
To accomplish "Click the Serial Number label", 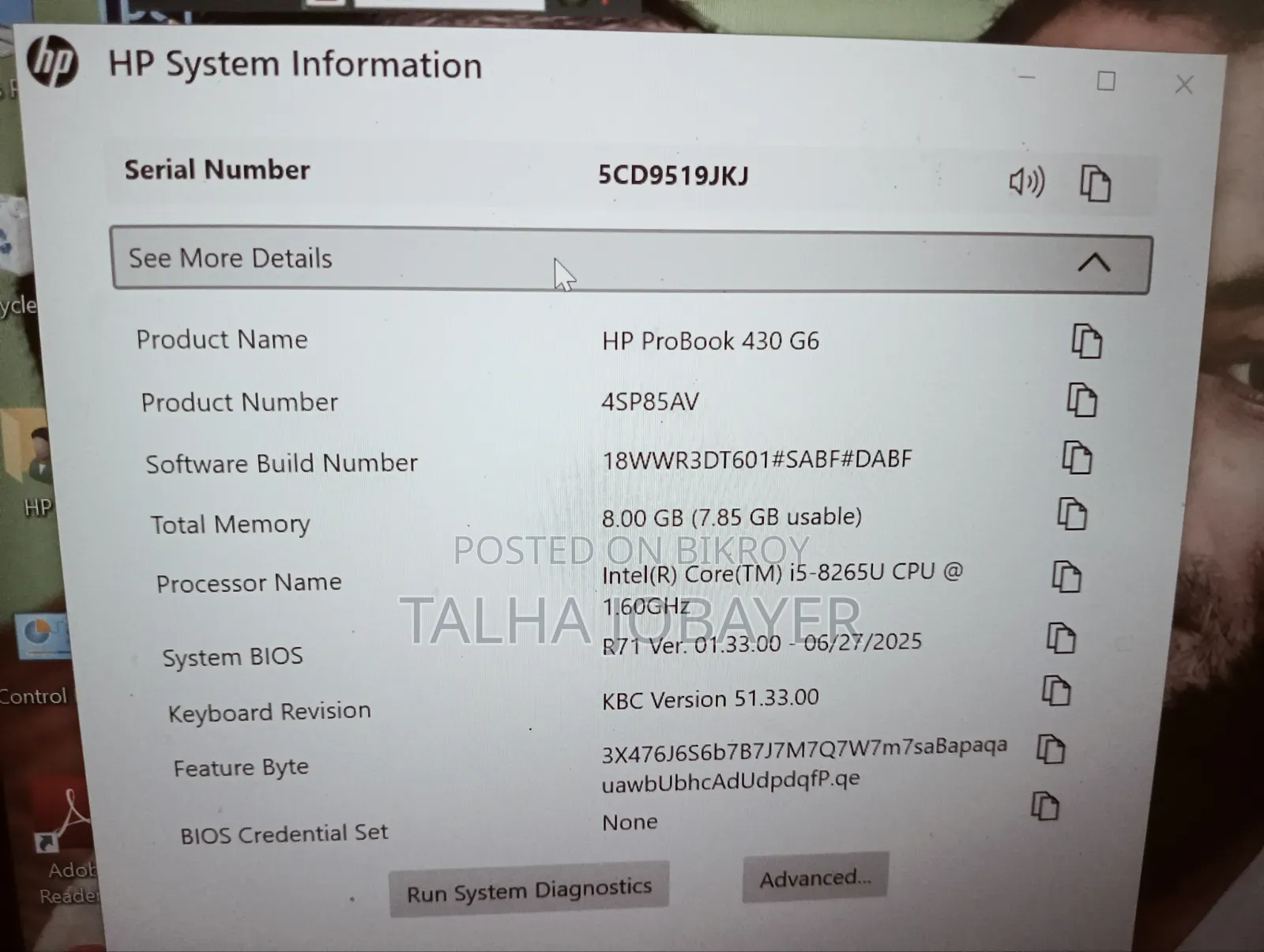I will click(x=217, y=170).
